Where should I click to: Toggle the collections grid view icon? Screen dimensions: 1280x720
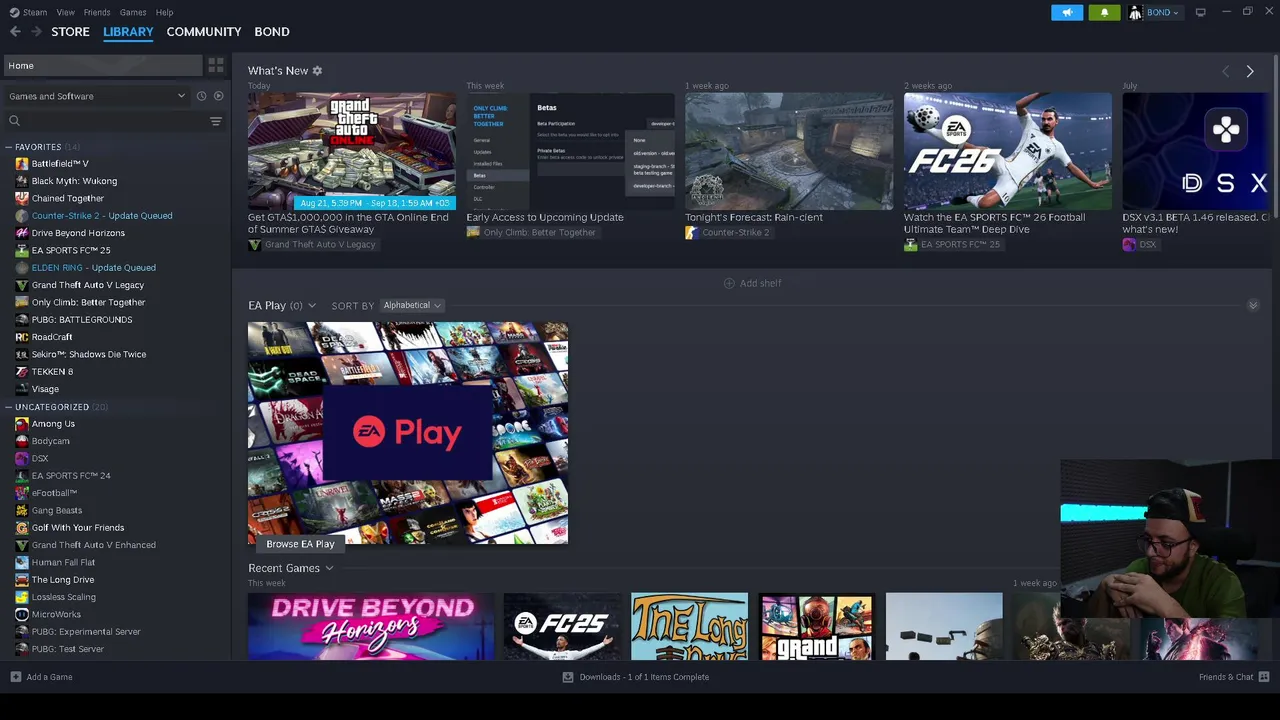pos(216,66)
